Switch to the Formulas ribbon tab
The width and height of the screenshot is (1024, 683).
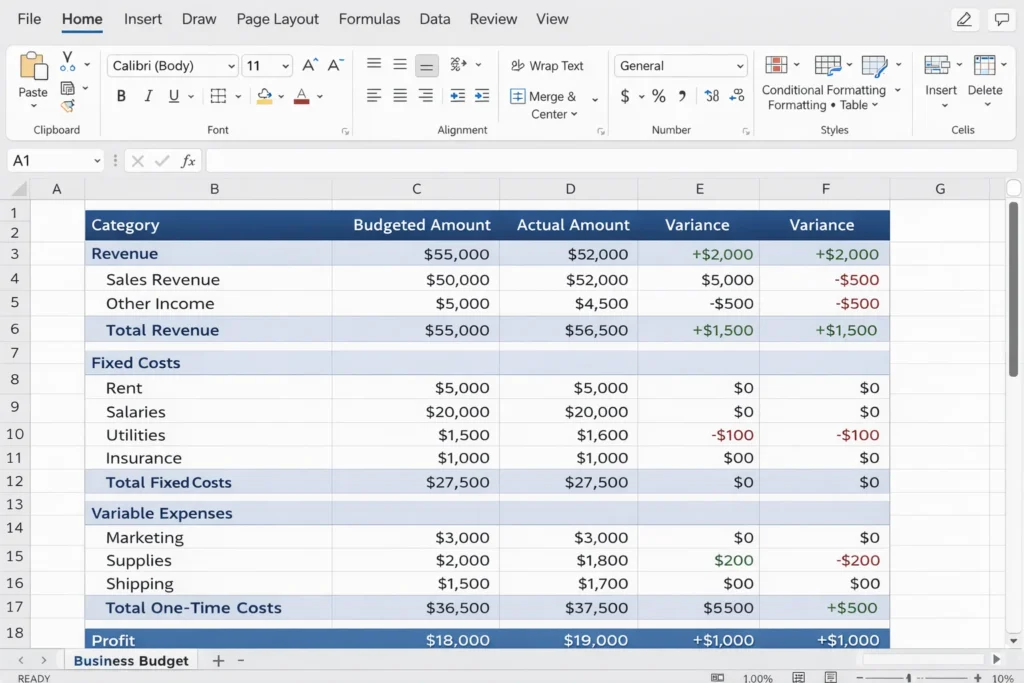369,19
